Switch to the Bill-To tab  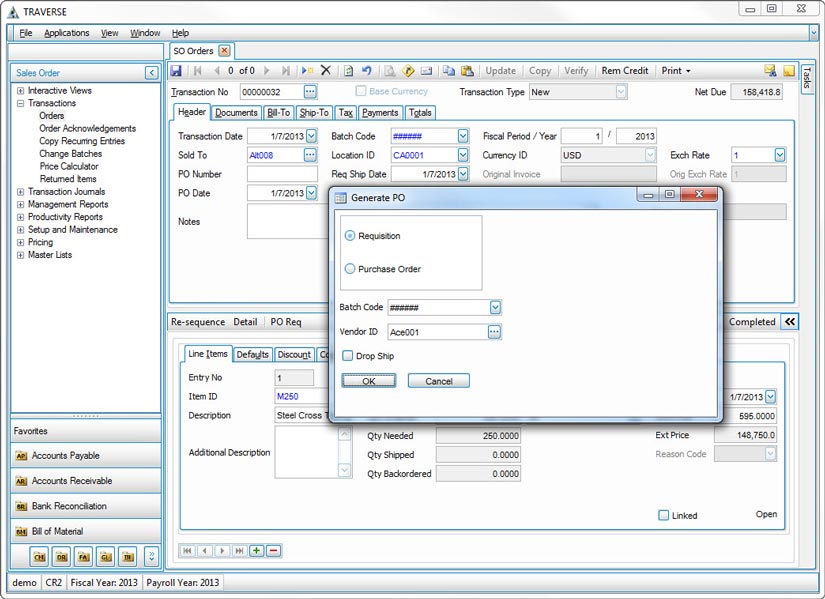pos(279,113)
